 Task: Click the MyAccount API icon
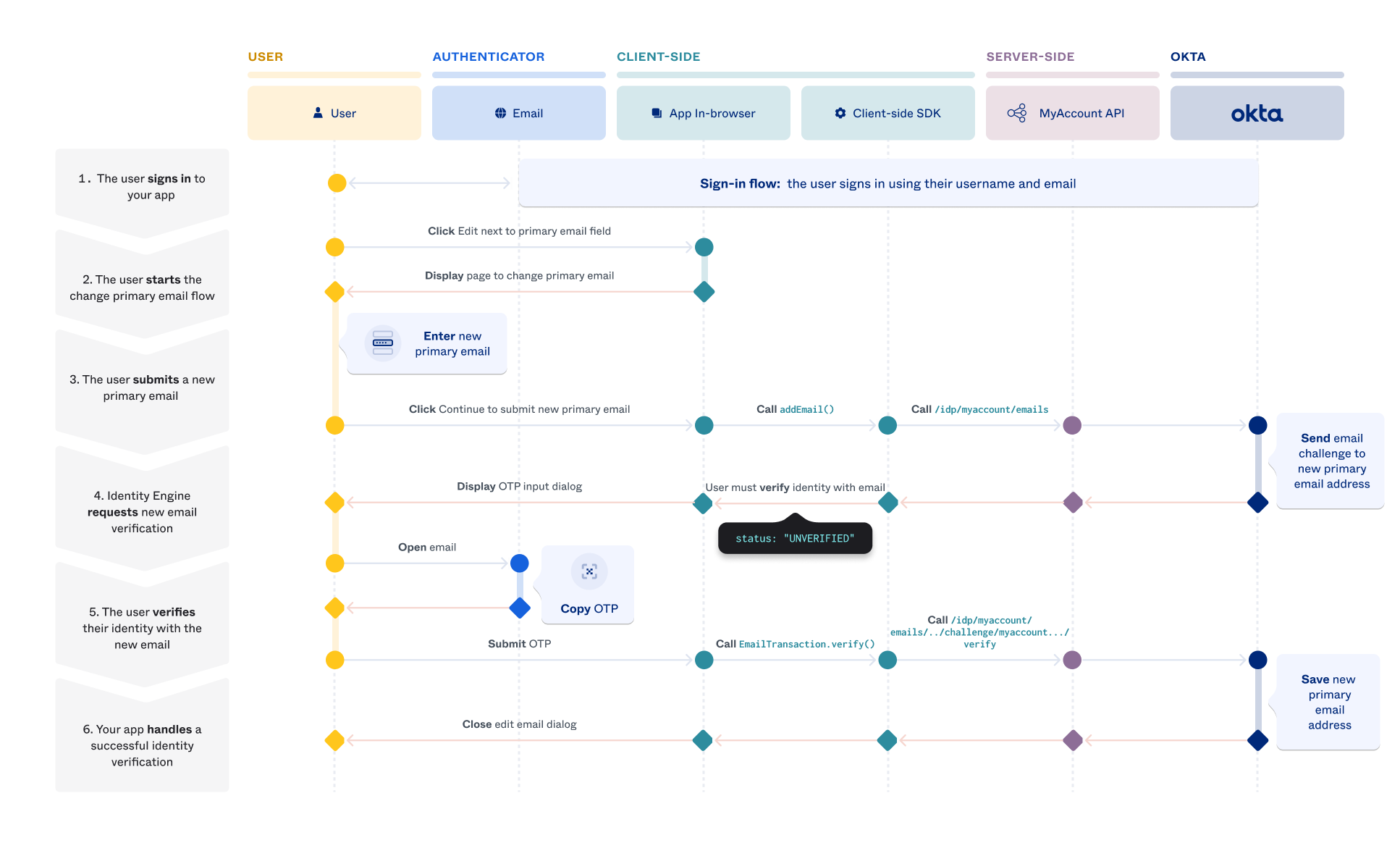[1016, 113]
